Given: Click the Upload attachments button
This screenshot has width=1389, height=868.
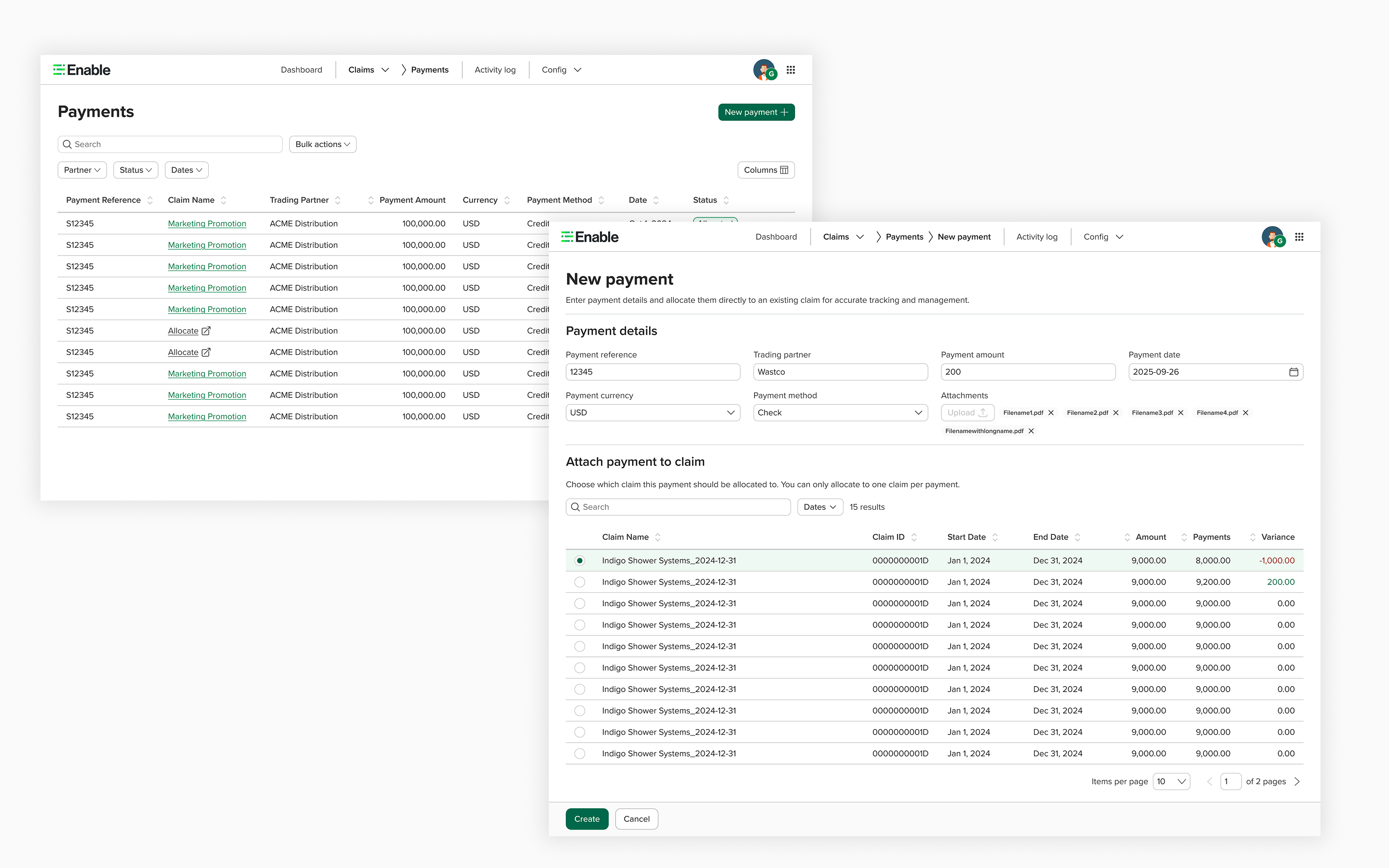Looking at the screenshot, I should tap(967, 412).
